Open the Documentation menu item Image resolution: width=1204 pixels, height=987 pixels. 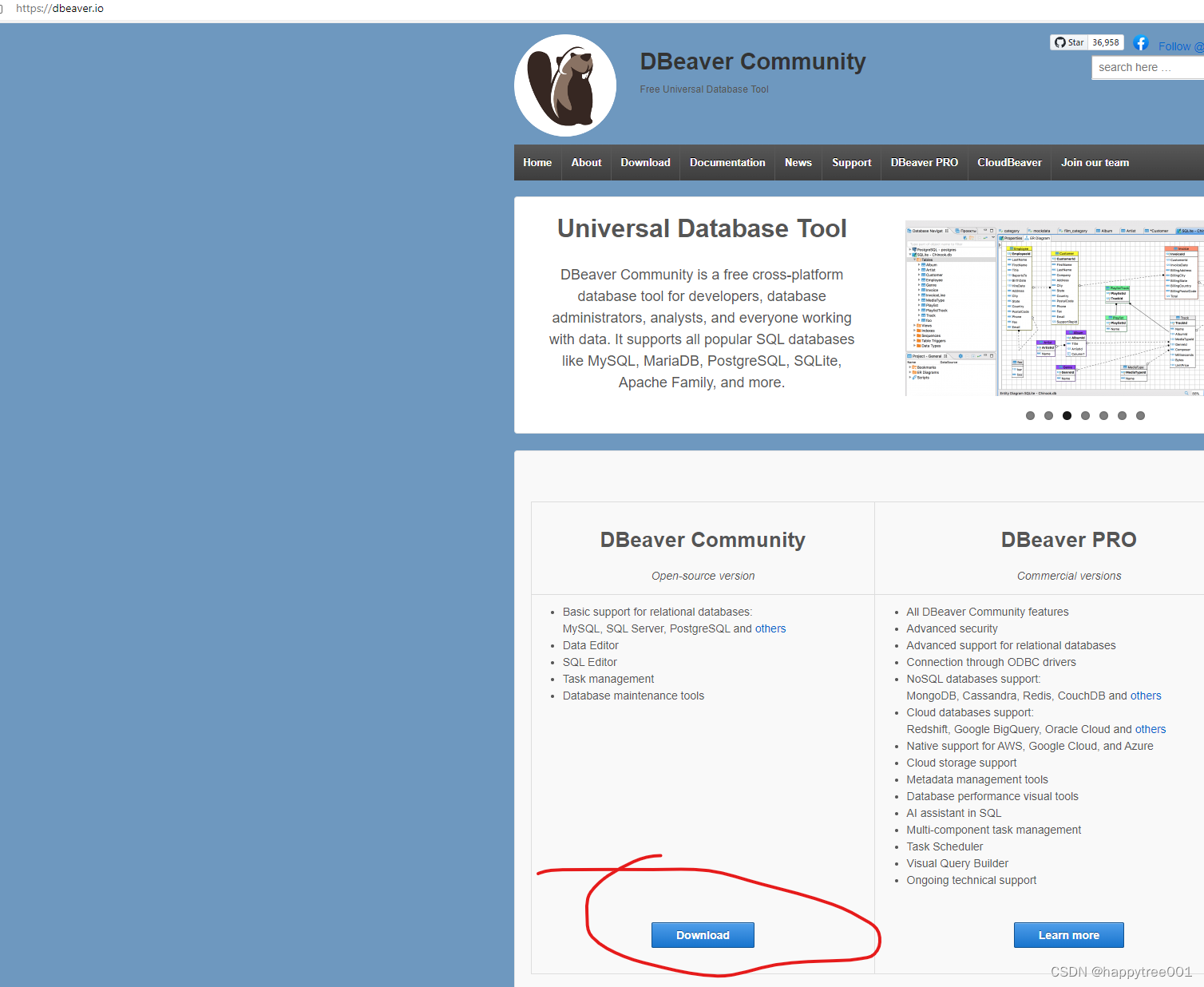coord(727,162)
